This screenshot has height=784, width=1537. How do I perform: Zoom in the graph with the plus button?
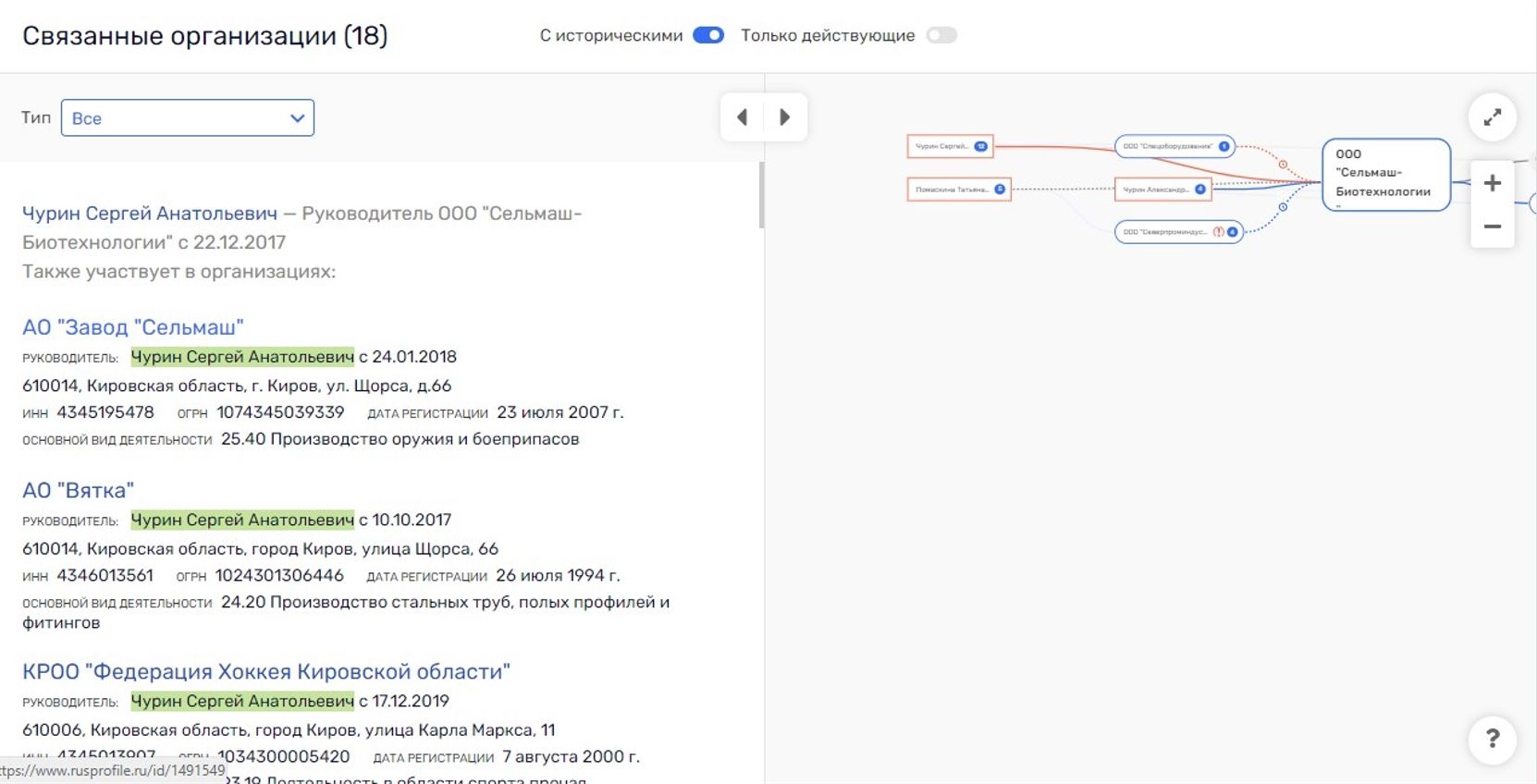1492,183
